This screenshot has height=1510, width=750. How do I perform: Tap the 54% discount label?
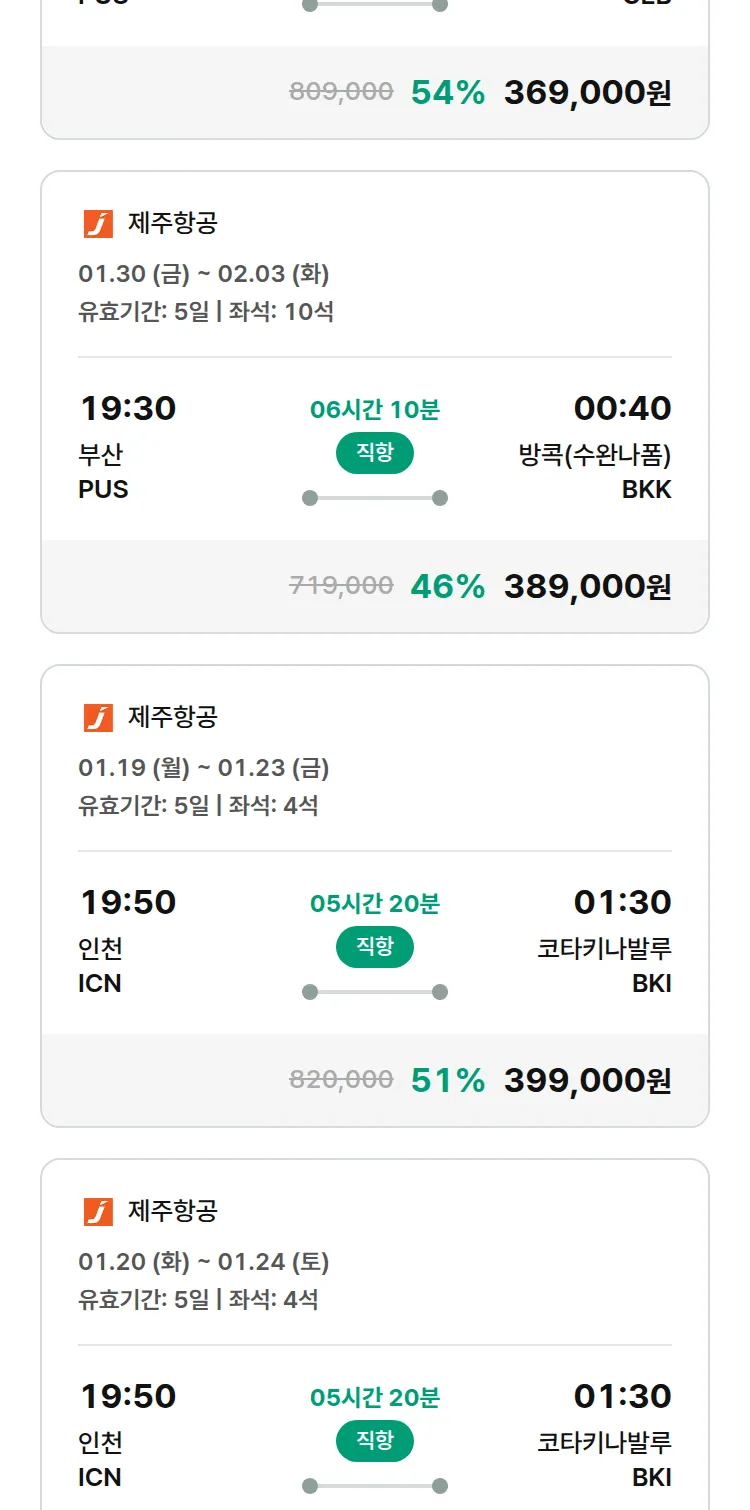(447, 92)
